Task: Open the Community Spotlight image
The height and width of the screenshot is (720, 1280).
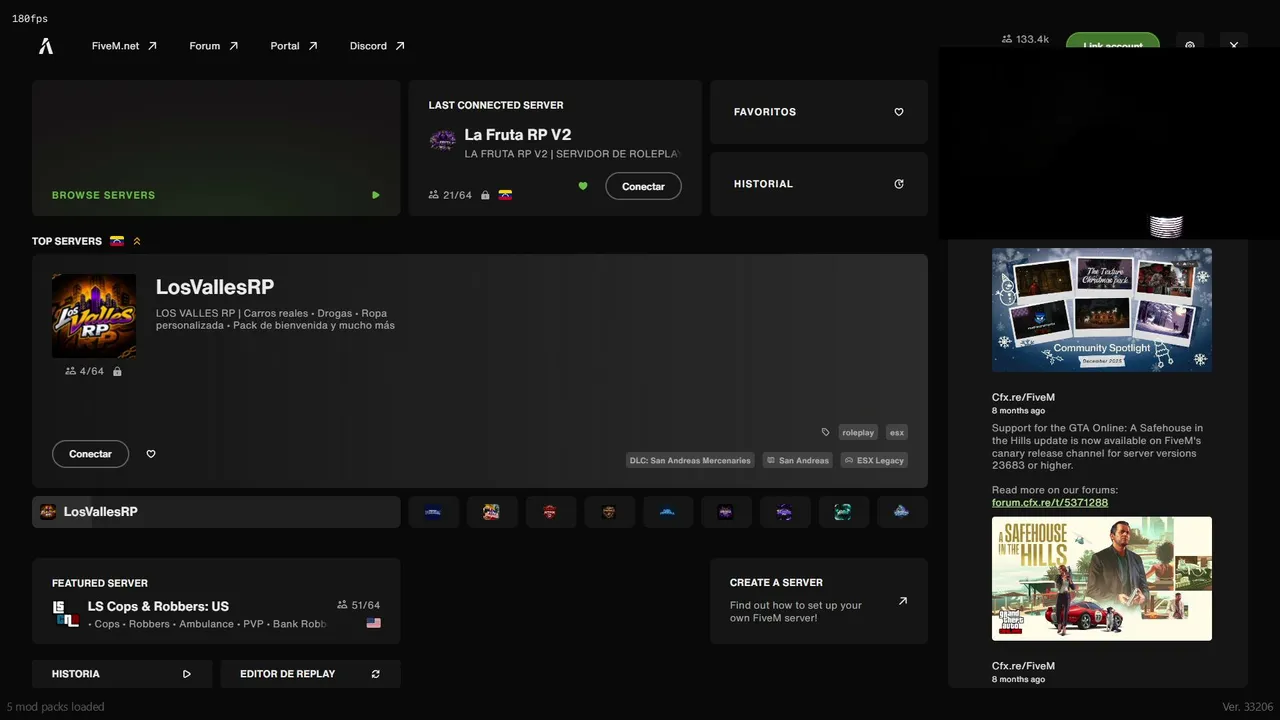Action: pyautogui.click(x=1102, y=310)
